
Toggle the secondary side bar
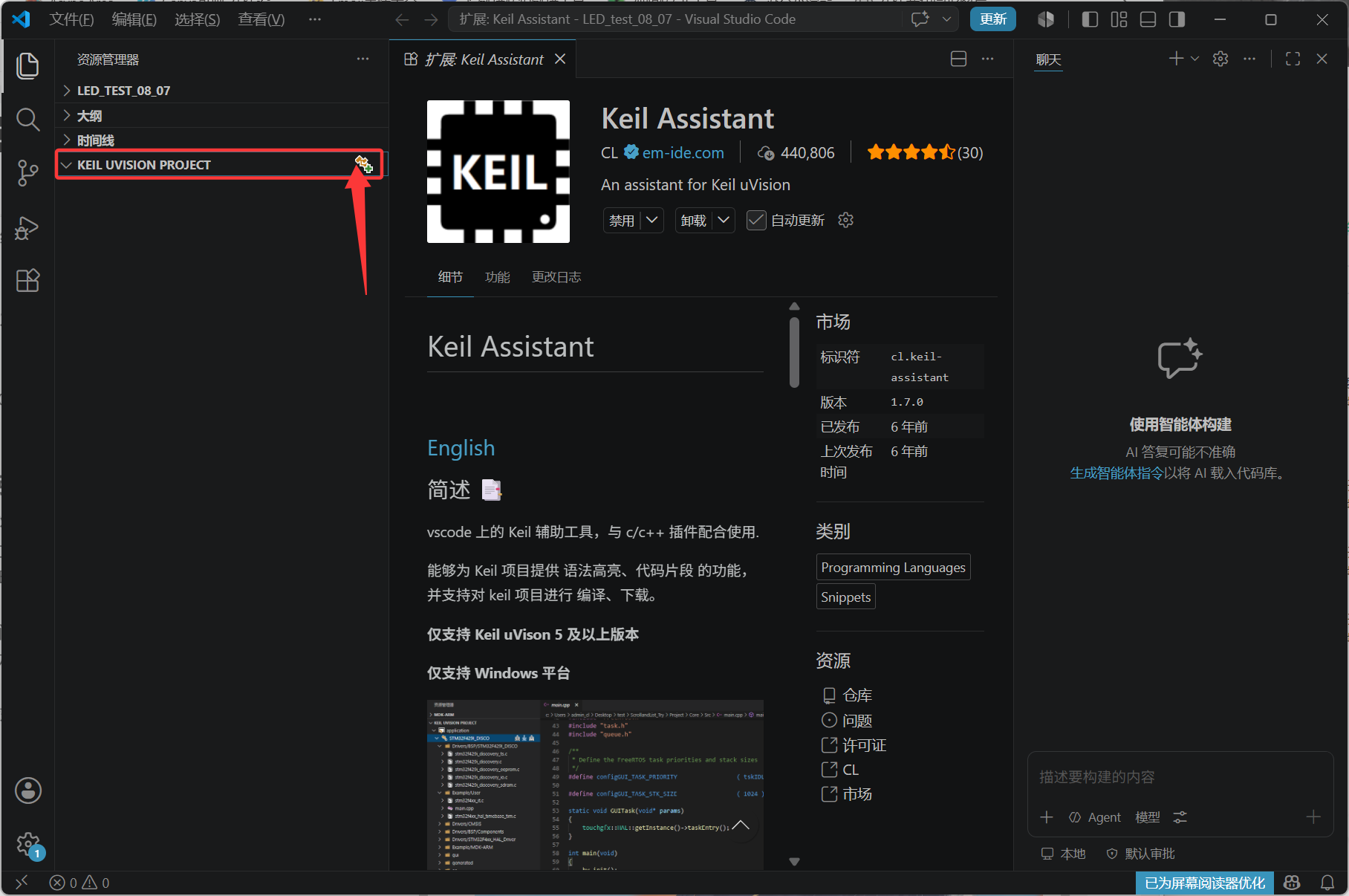pyautogui.click(x=1177, y=19)
